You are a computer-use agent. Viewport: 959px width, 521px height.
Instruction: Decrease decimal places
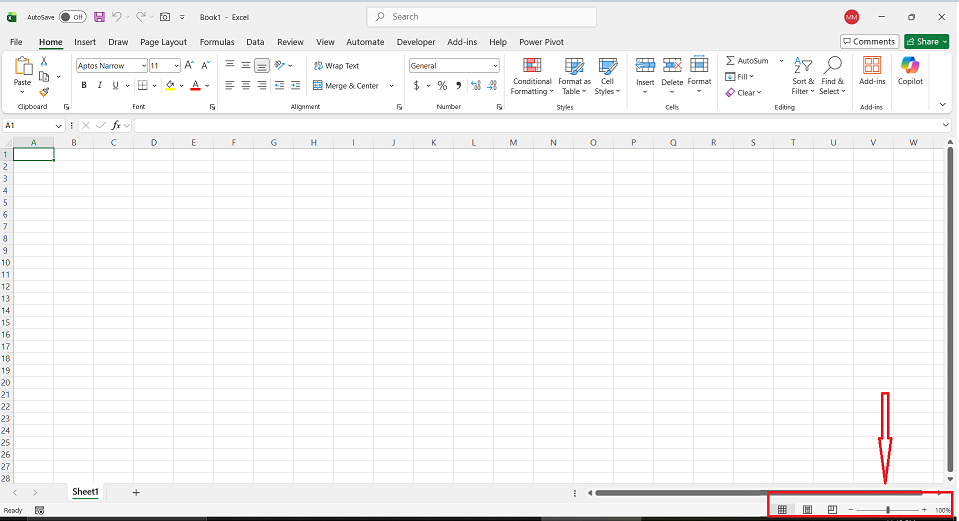[x=492, y=86]
